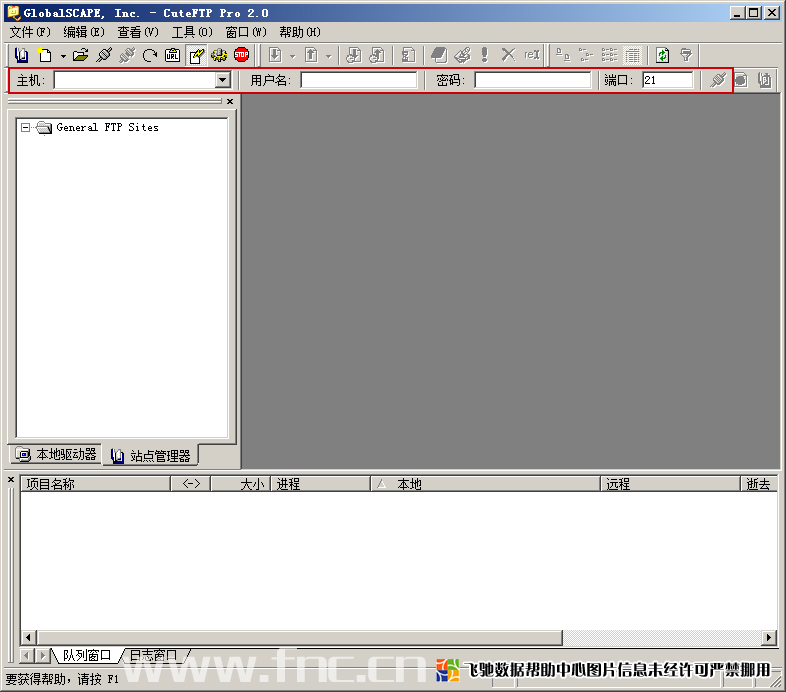The image size is (786, 692).
Task: Click the add-to-site-manager icon at bar end
Action: (764, 80)
